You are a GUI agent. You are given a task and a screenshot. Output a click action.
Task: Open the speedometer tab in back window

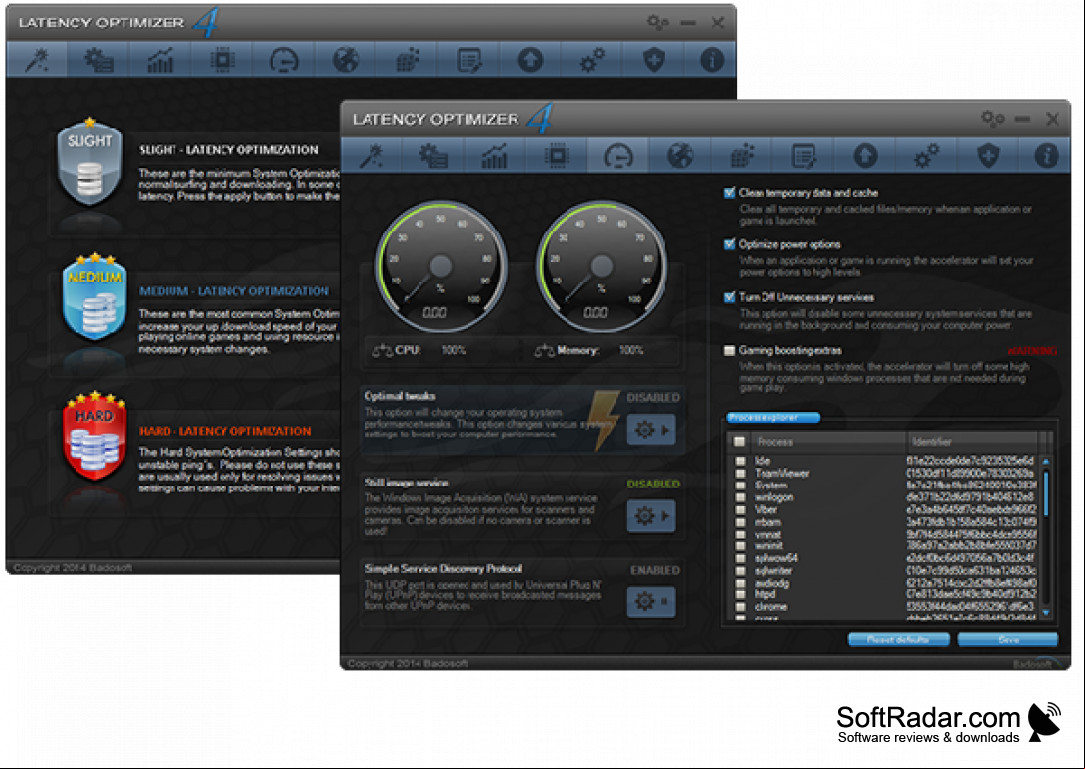click(284, 60)
